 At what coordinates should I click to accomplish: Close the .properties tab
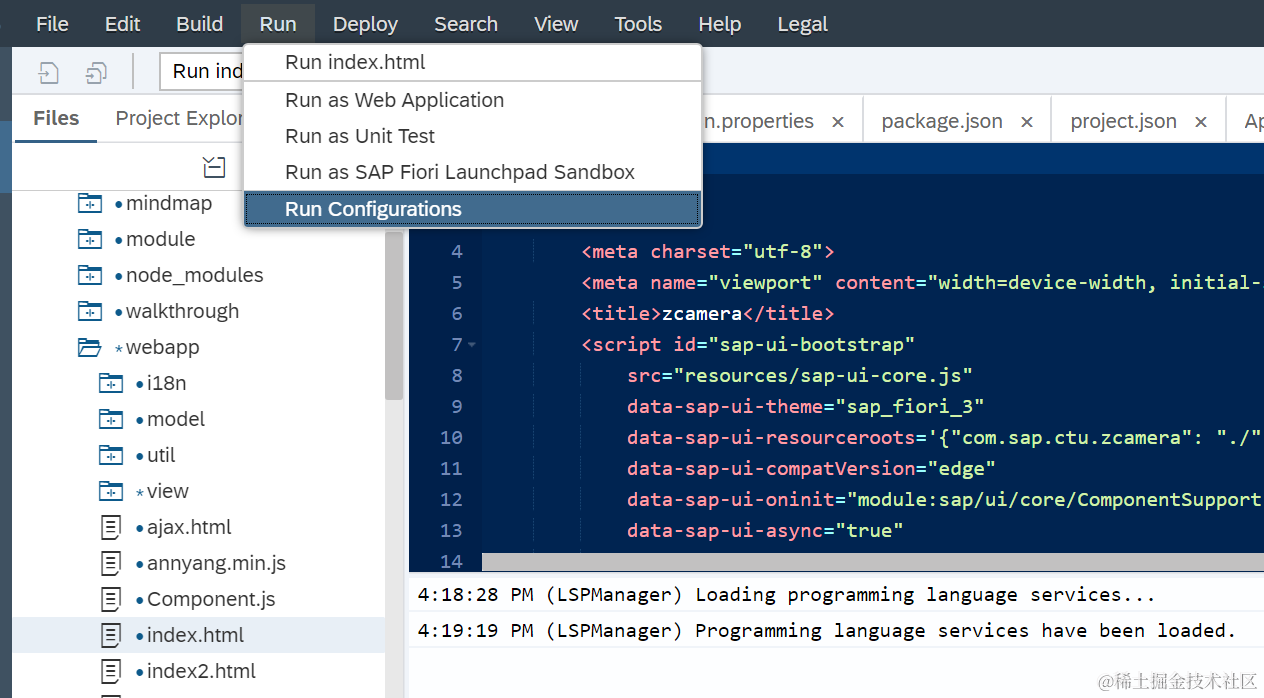coord(838,122)
